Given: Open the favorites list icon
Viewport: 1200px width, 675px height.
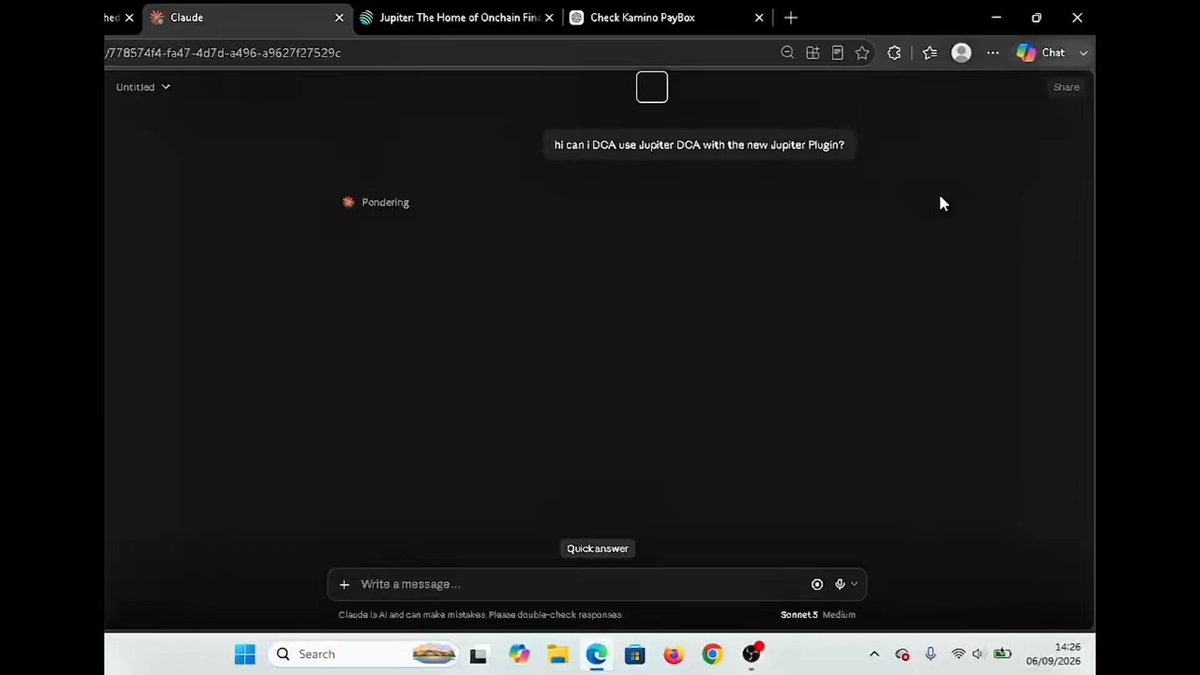Looking at the screenshot, I should tap(930, 53).
